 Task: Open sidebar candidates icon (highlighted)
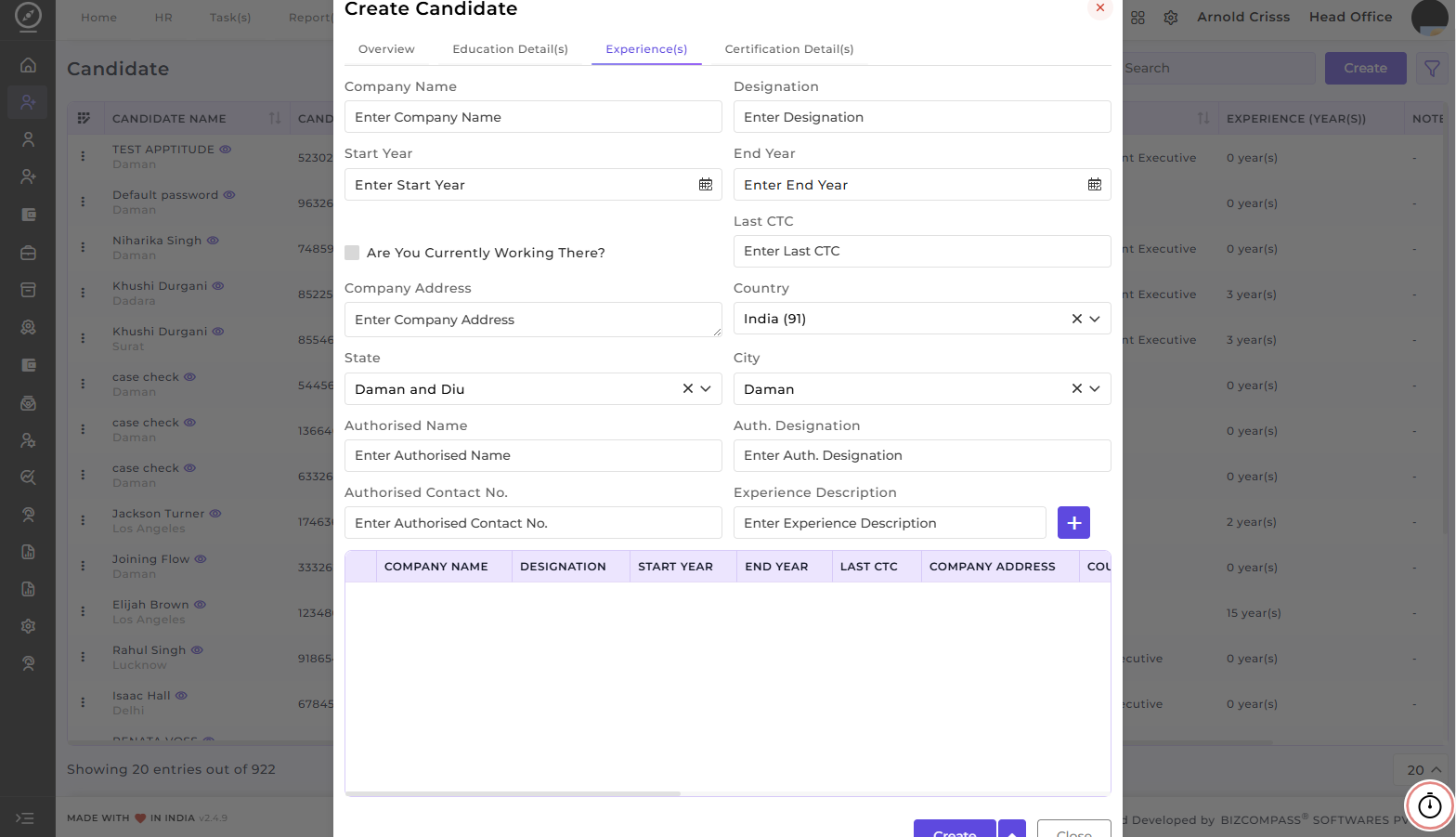pos(28,102)
